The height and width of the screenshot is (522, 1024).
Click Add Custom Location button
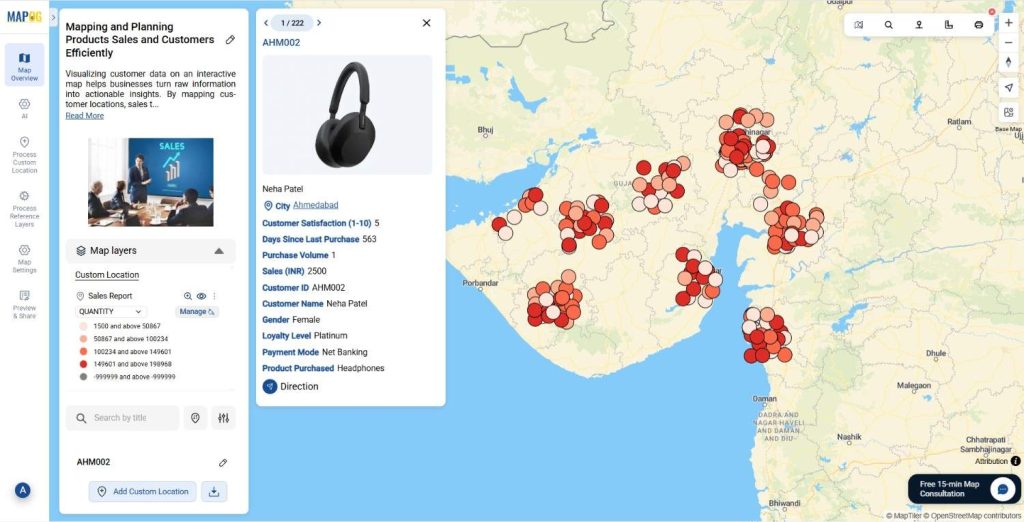pos(142,492)
